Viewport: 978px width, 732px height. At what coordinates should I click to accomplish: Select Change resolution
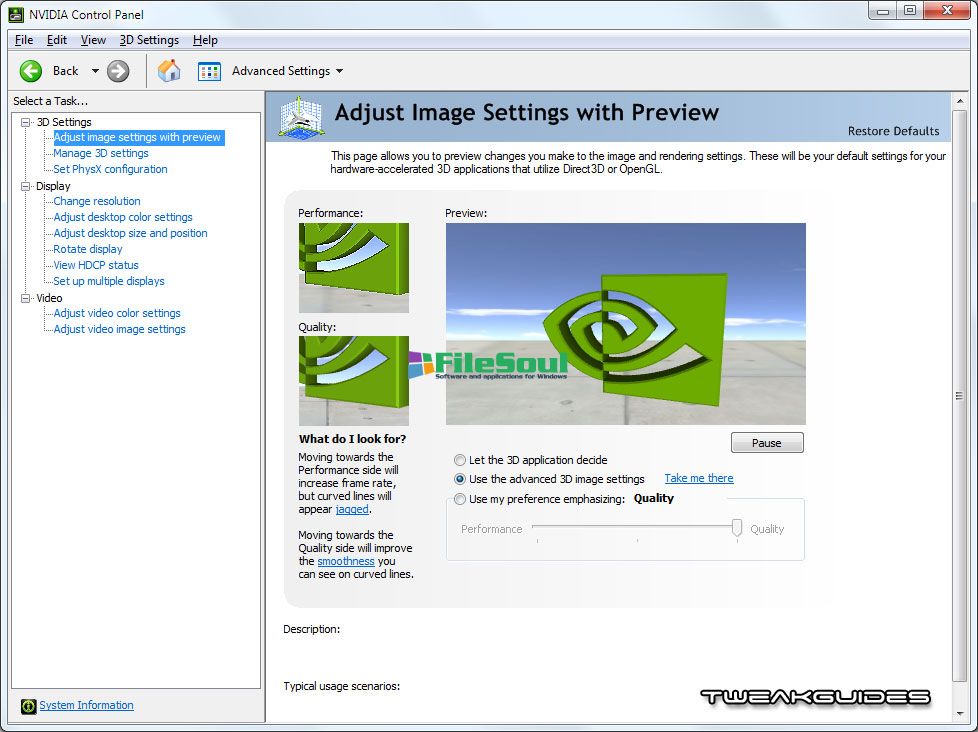click(97, 201)
